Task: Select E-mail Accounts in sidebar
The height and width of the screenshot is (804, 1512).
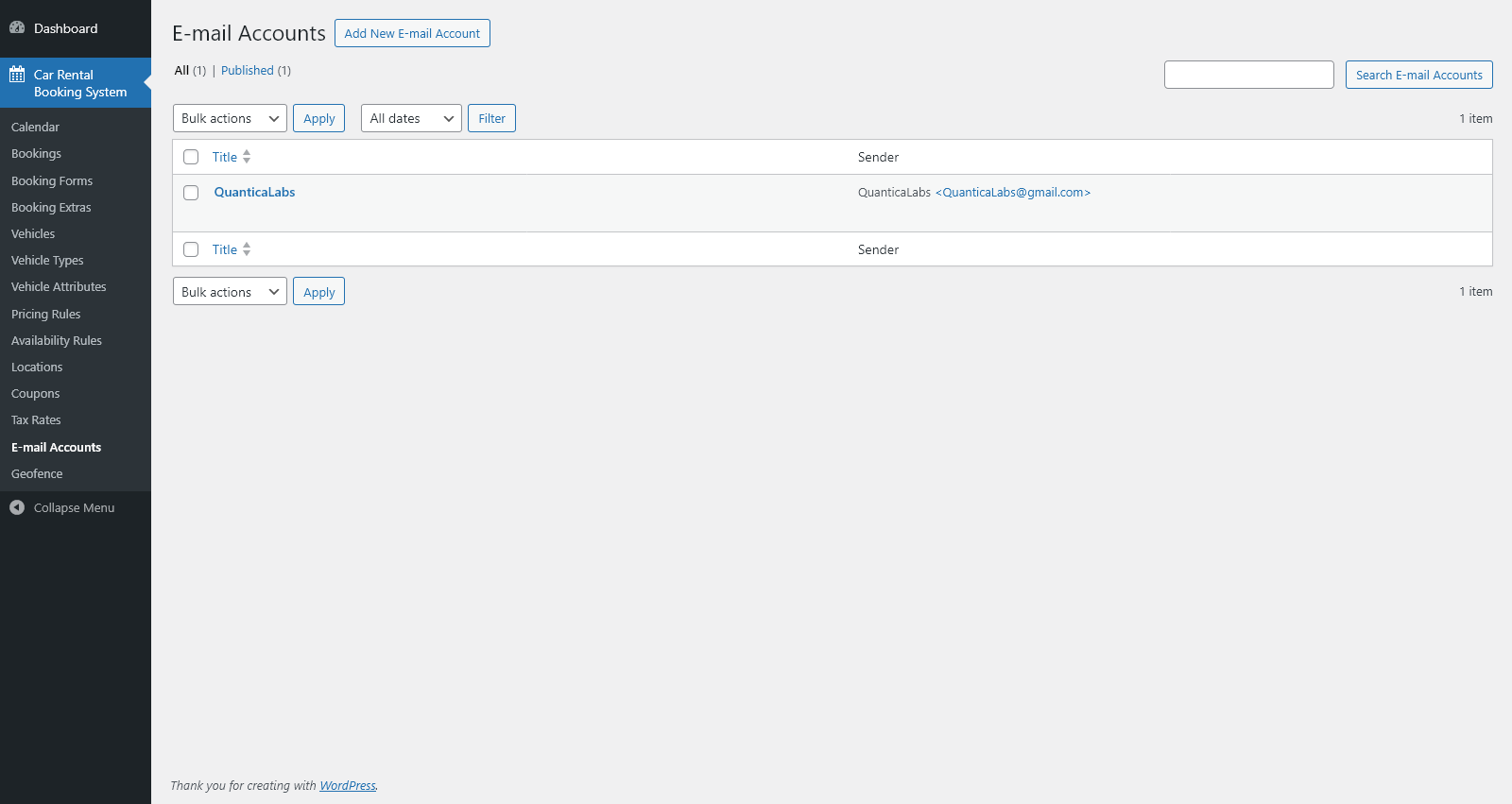Action: click(56, 447)
